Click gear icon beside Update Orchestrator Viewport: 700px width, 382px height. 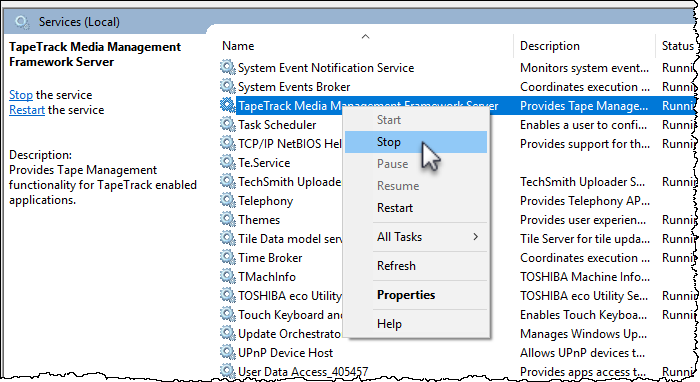228,333
